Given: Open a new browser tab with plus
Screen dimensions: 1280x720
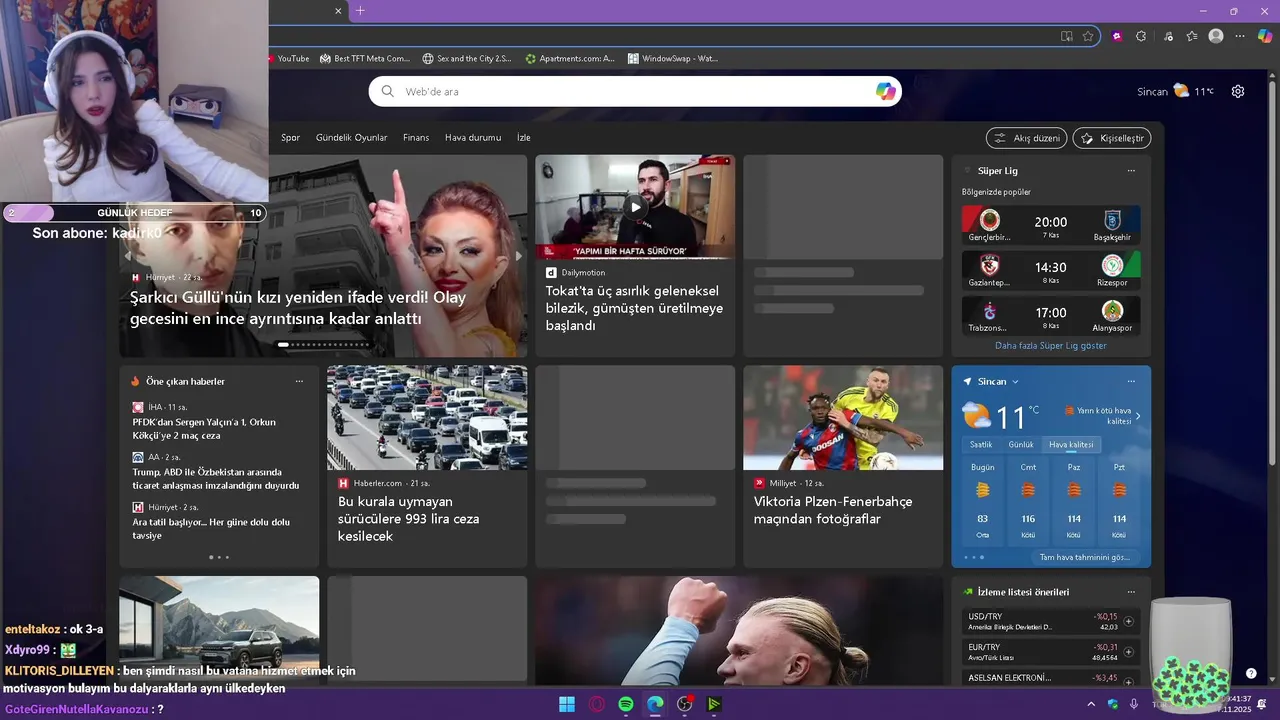Looking at the screenshot, I should pos(360,11).
